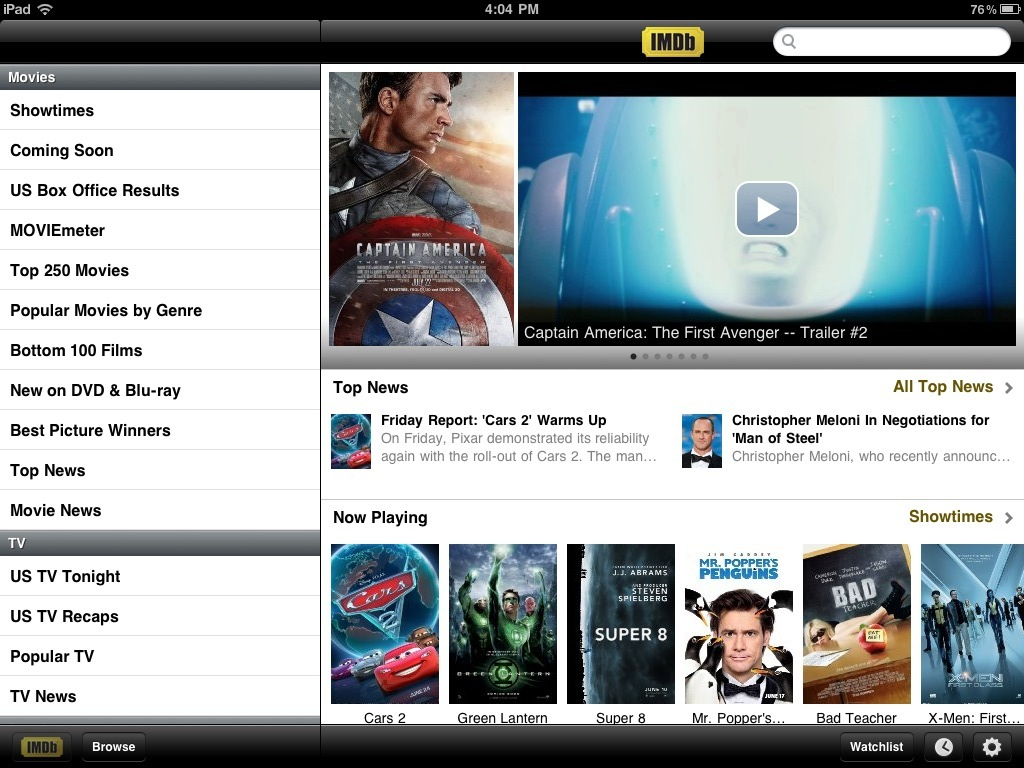The width and height of the screenshot is (1024, 768).
Task: Open the Watchlist button
Action: coord(876,746)
